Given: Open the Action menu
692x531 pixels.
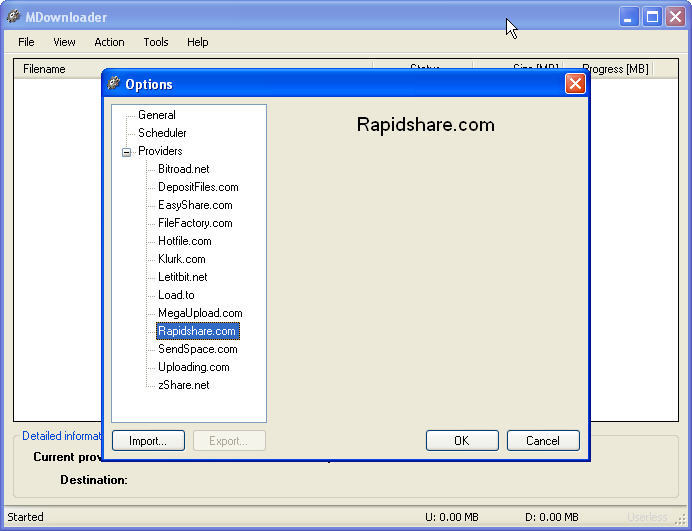Looking at the screenshot, I should (x=109, y=42).
